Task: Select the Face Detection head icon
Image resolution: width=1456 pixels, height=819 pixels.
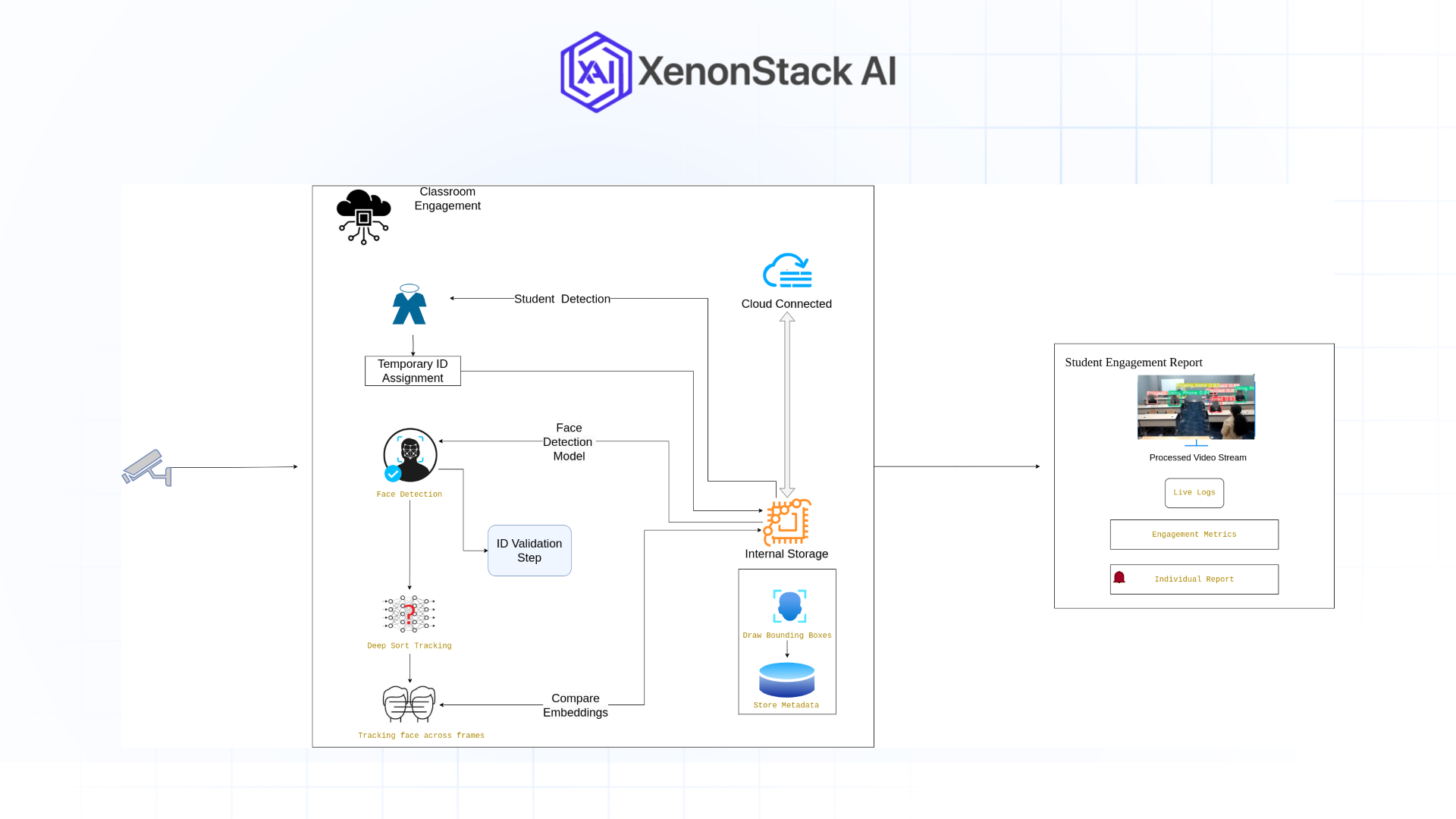Action: point(410,455)
